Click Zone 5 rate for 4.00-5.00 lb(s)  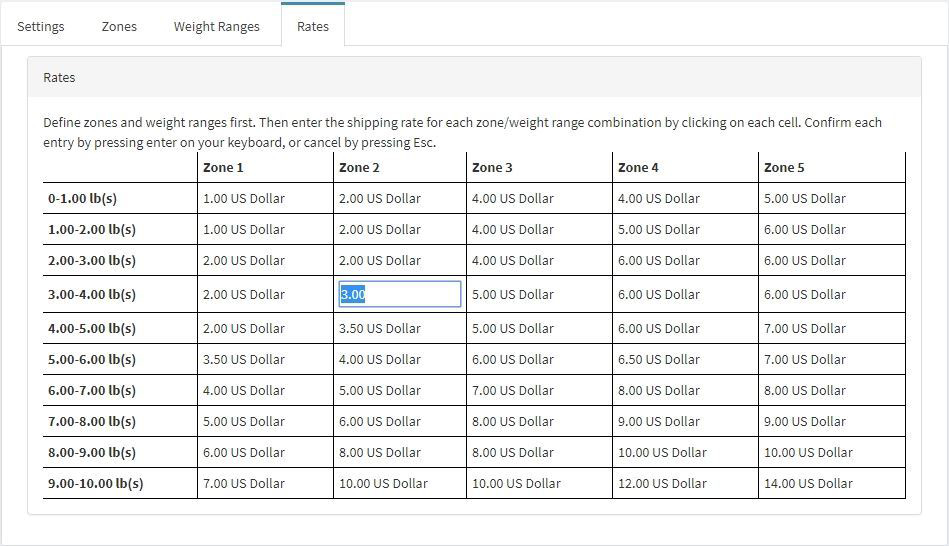tap(805, 328)
